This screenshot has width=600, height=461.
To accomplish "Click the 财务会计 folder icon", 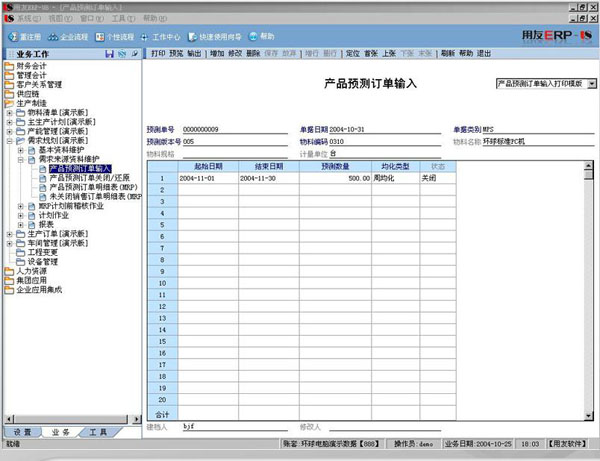I will [x=9, y=66].
